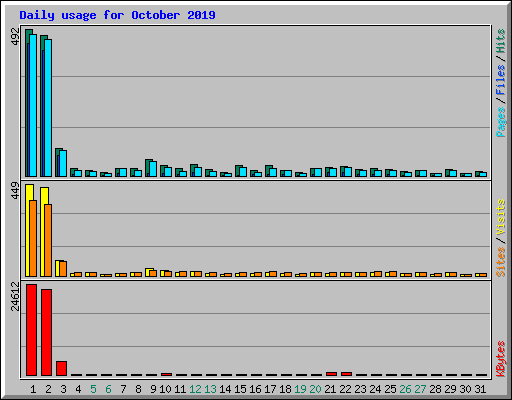Click green weekend day label 20
Screen dimensions: 512x400
[x=315, y=389]
